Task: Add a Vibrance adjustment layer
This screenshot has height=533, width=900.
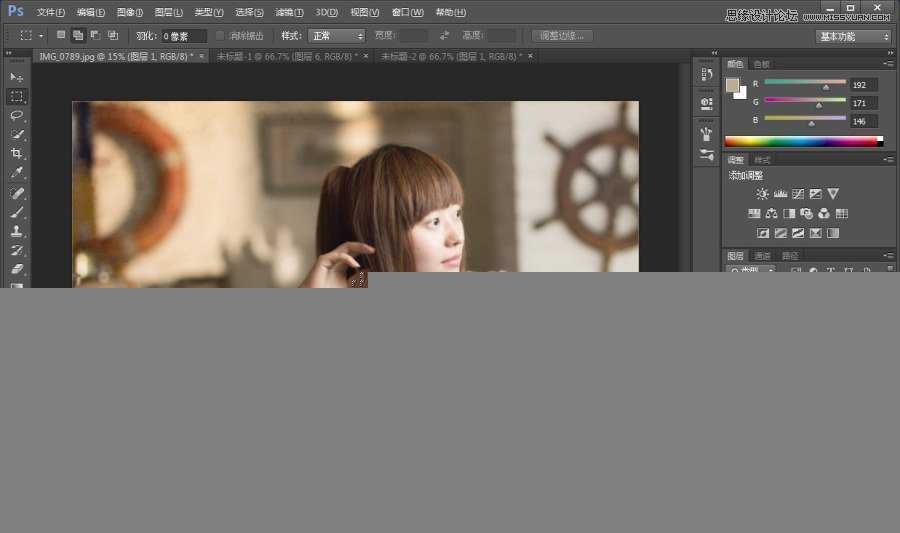Action: (833, 194)
